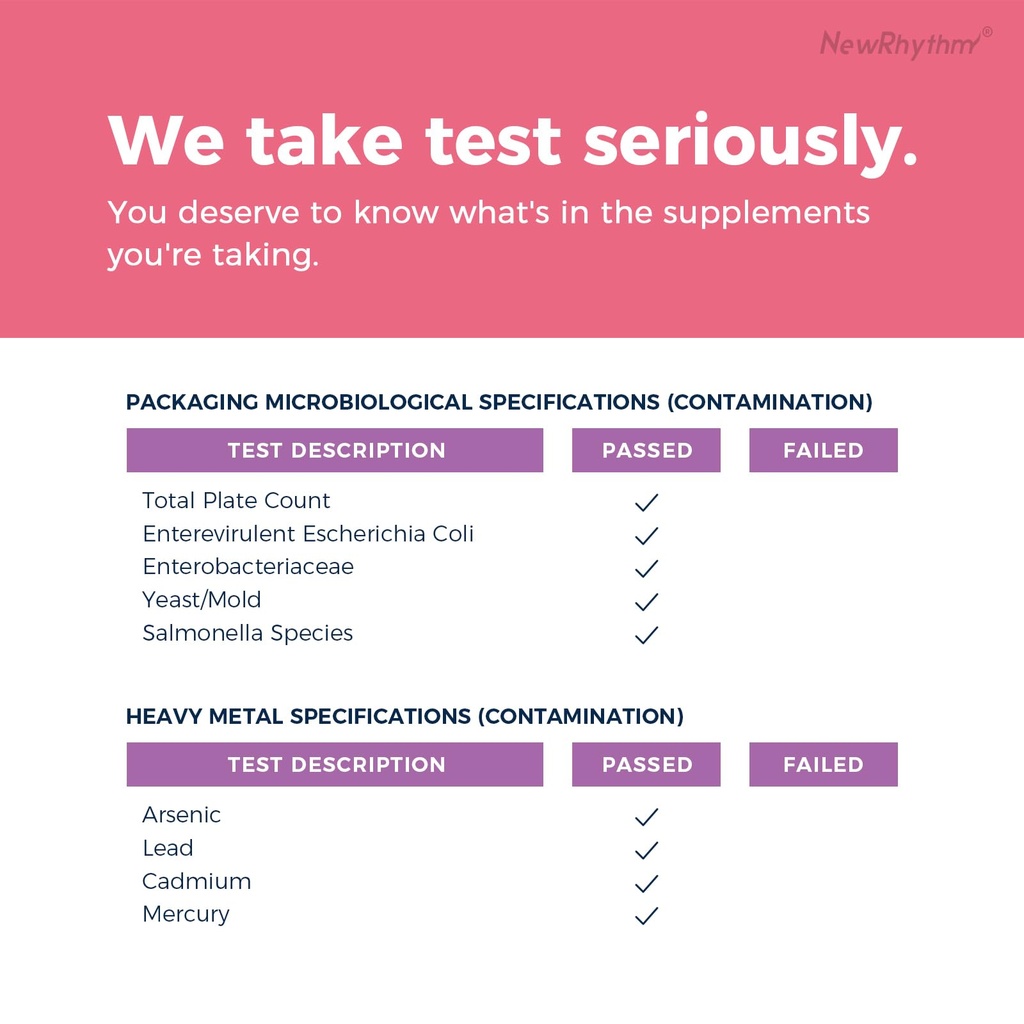The image size is (1024, 1024).
Task: Select the Yeast/Mold passed checkmark
Action: 647,601
